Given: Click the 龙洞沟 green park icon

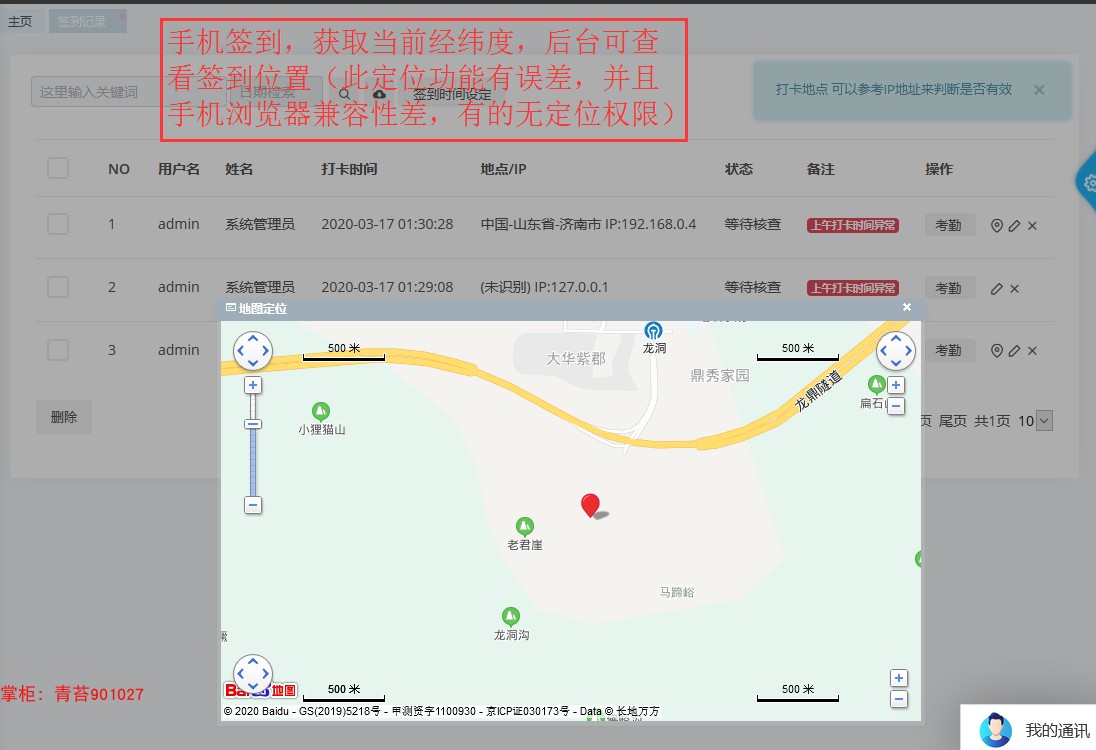Looking at the screenshot, I should 511,616.
